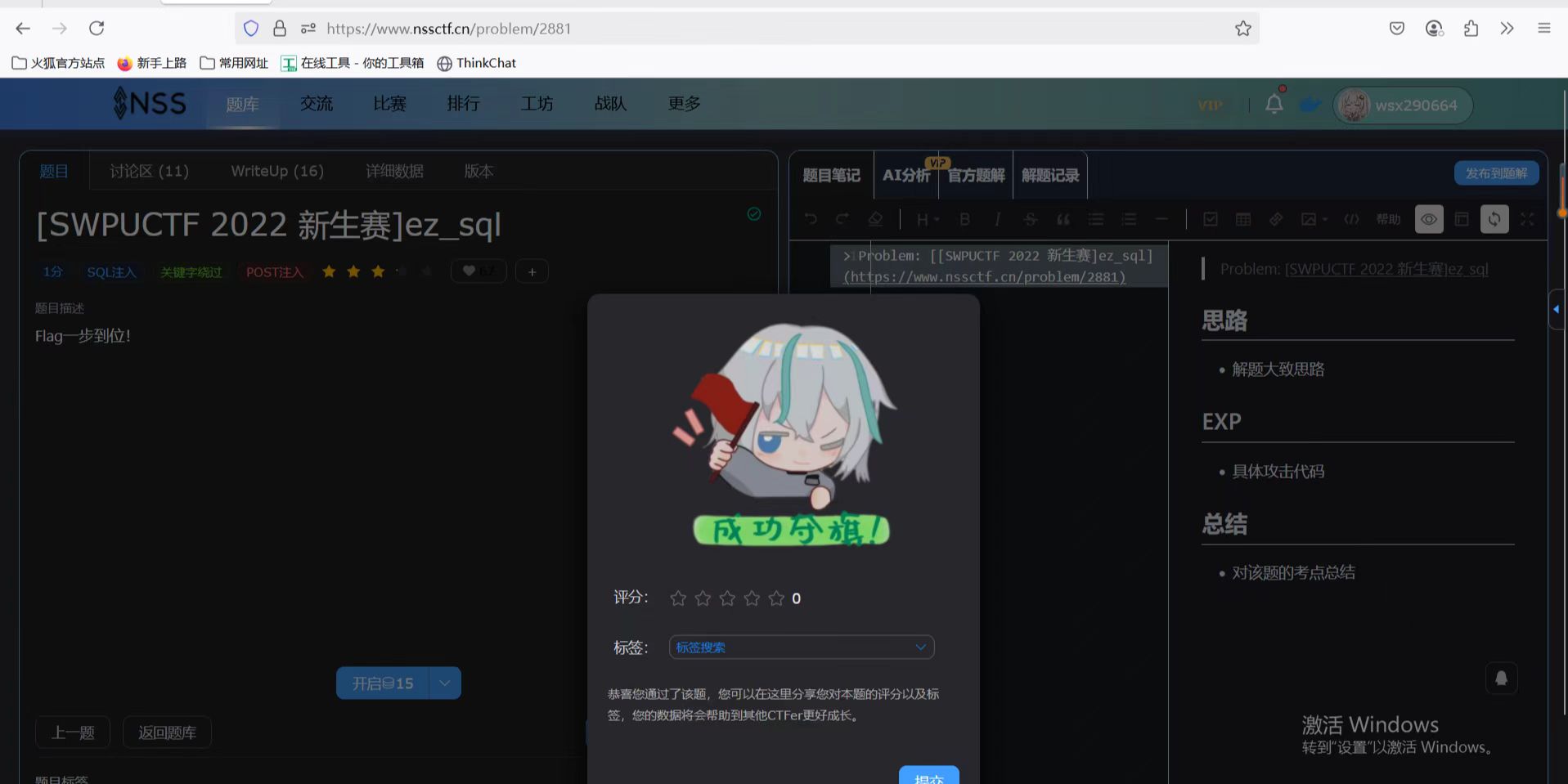1568x784 pixels.
Task: Open the 题库 nav menu
Action: tap(242, 104)
